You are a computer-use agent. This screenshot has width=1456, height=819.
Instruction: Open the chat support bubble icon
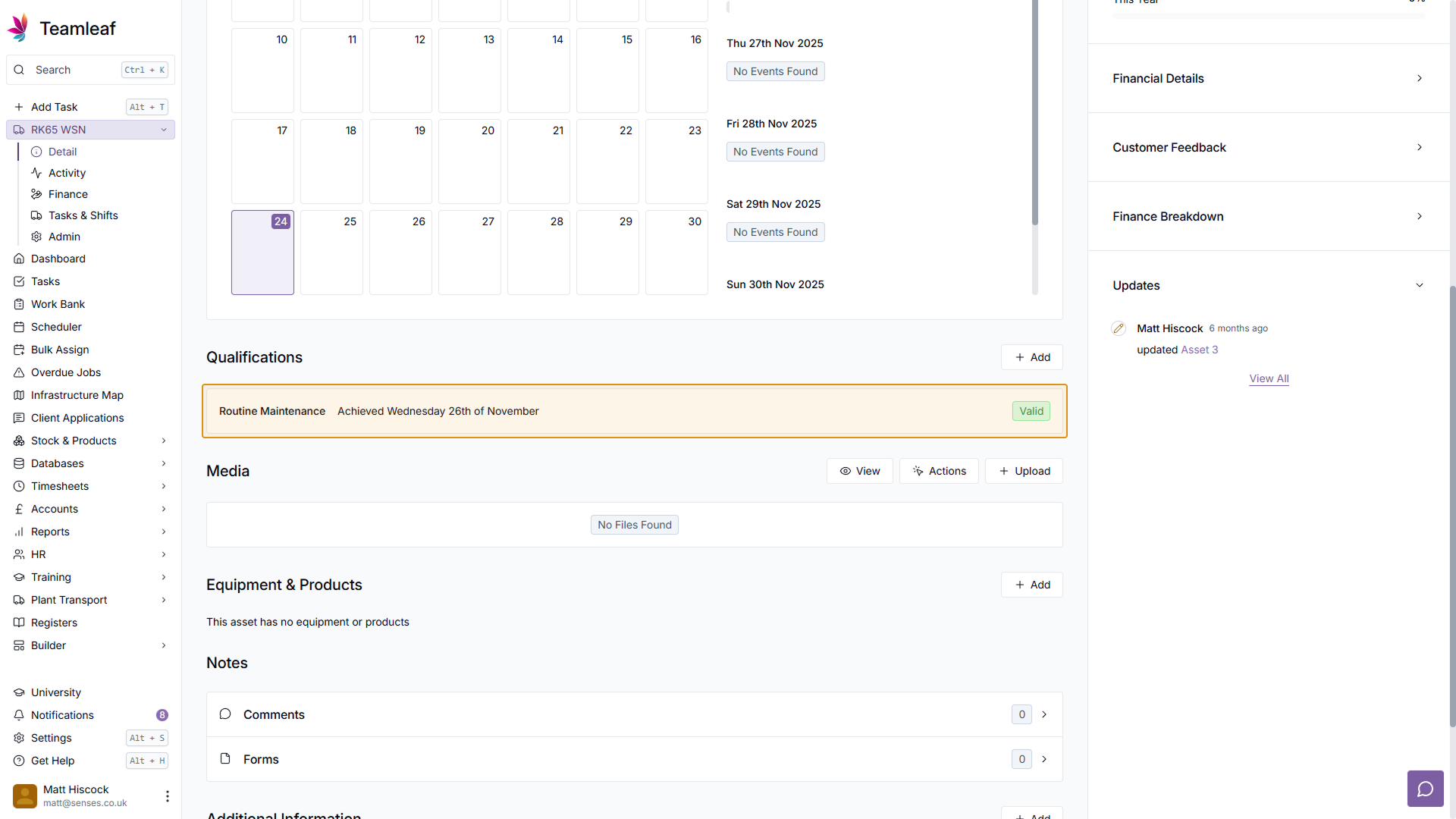pos(1425,789)
